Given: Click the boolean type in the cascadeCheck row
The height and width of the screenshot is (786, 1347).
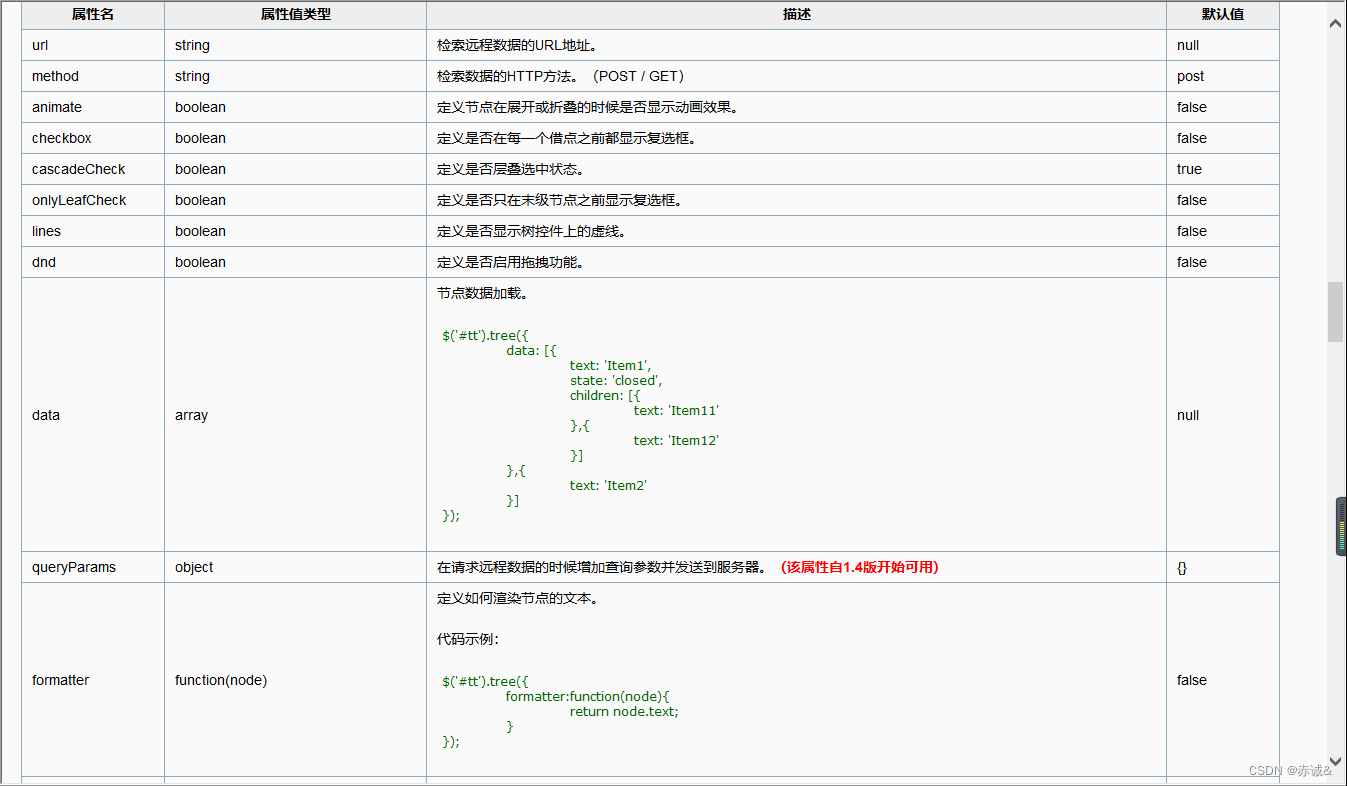Looking at the screenshot, I should [x=200, y=169].
